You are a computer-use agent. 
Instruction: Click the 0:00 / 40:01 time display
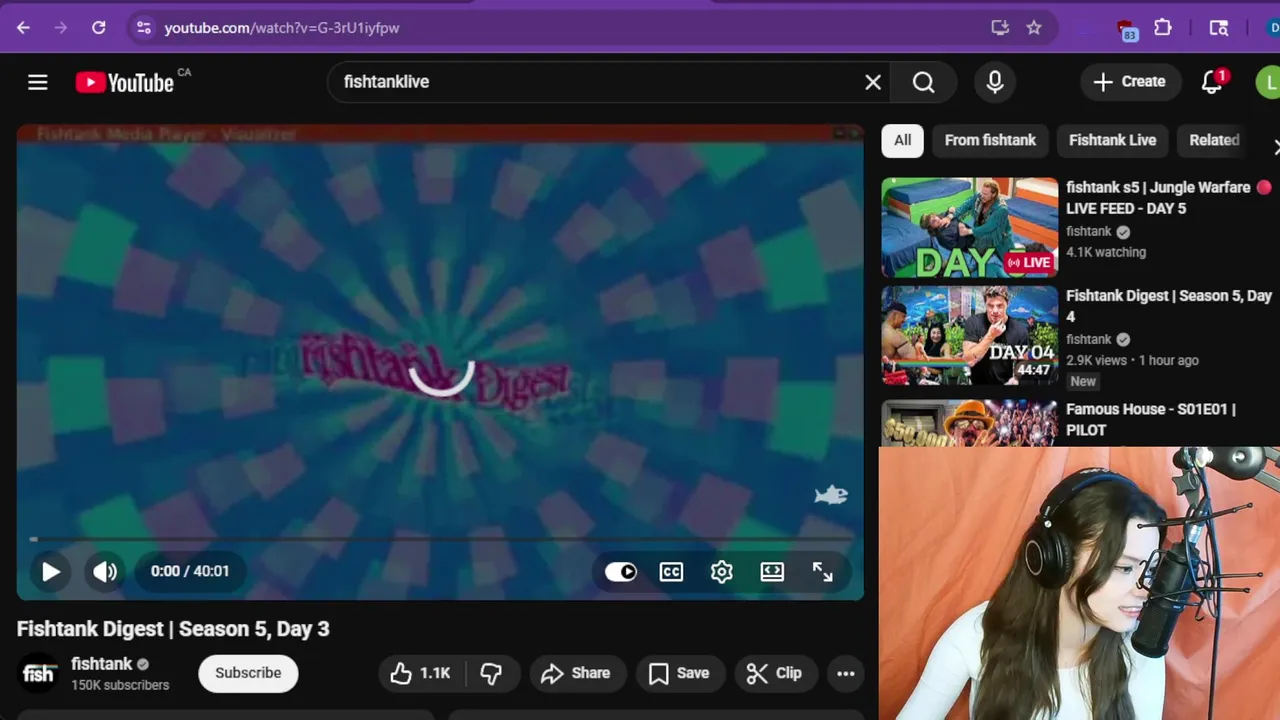190,572
